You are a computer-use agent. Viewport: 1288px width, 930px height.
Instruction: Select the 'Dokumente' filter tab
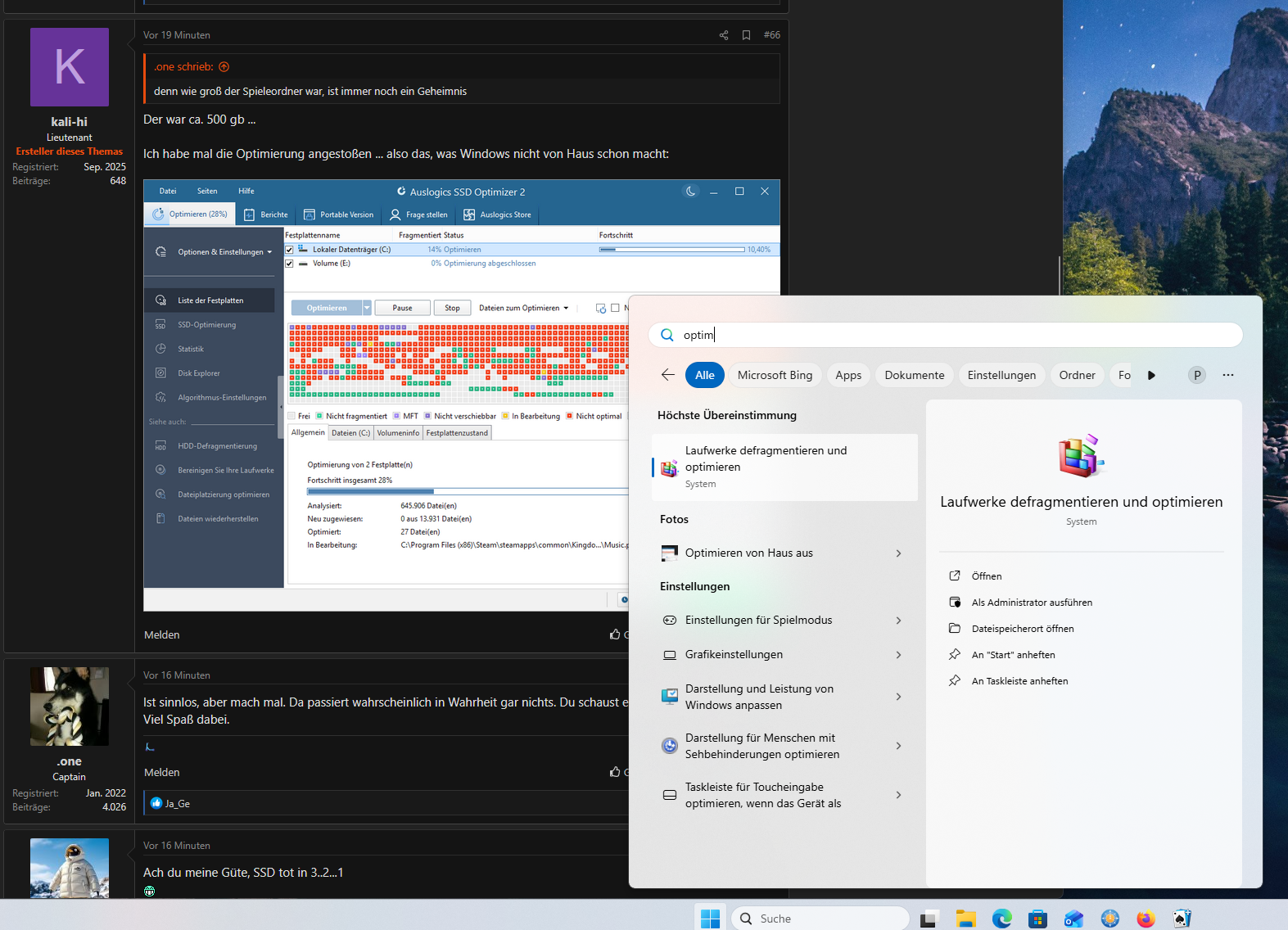point(915,375)
